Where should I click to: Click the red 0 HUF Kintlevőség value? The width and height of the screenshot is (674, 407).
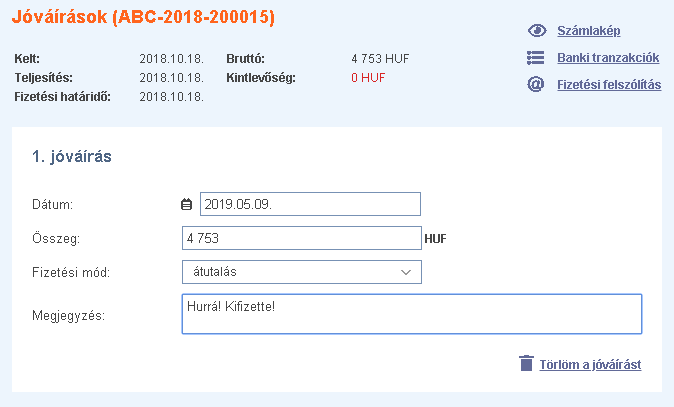pos(368,78)
